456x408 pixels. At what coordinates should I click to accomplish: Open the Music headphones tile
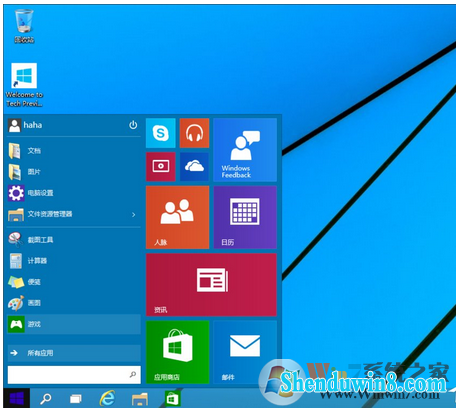[x=194, y=133]
